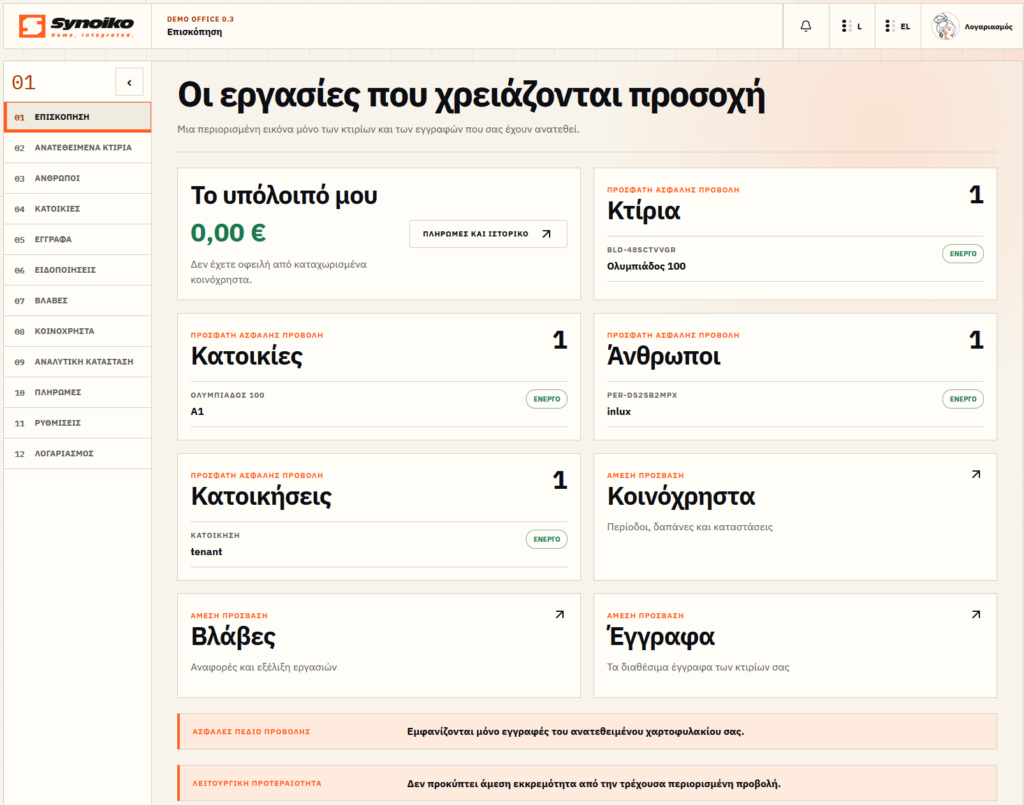1024x805 pixels.
Task: Click the Synoiko logo
Action: pyautogui.click(x=76, y=26)
